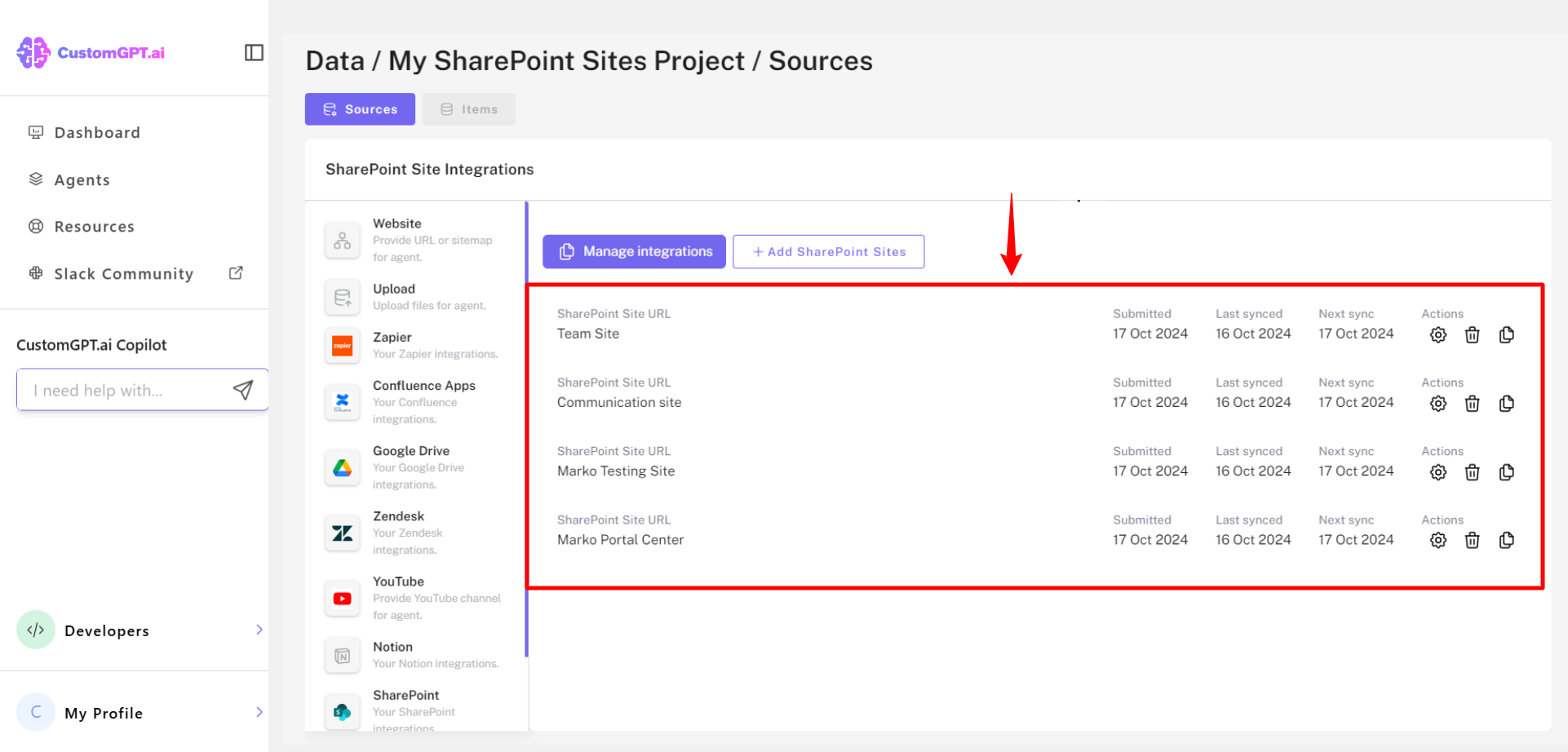
Task: Open settings gear for Marko Portal Center
Action: point(1438,540)
